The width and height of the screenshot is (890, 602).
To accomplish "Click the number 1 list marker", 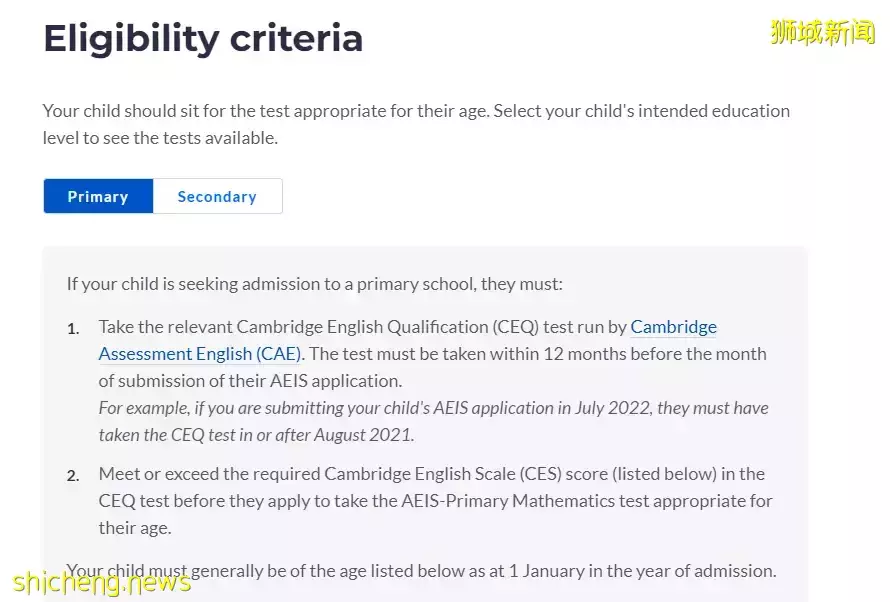I will coord(72,328).
